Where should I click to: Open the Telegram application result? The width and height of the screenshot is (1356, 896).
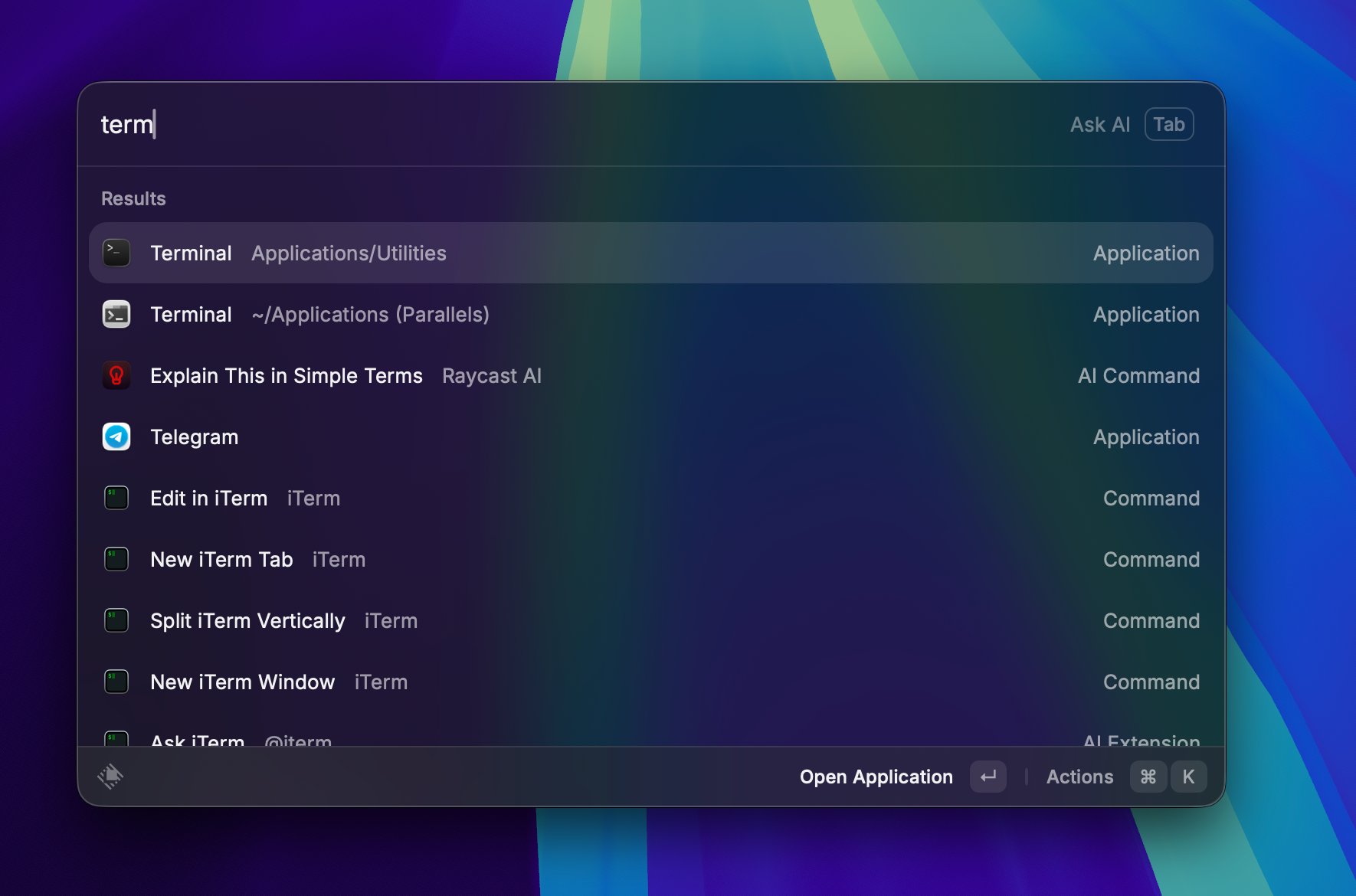click(x=651, y=437)
